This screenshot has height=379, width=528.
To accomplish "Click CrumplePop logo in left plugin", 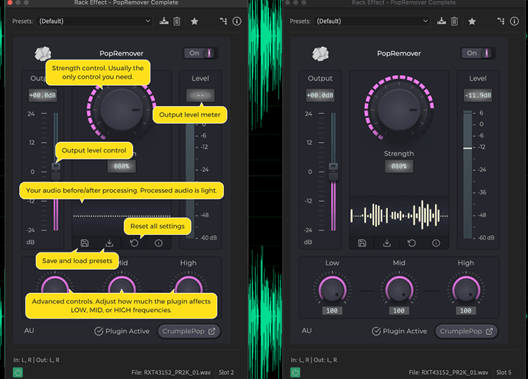I will [x=43, y=54].
